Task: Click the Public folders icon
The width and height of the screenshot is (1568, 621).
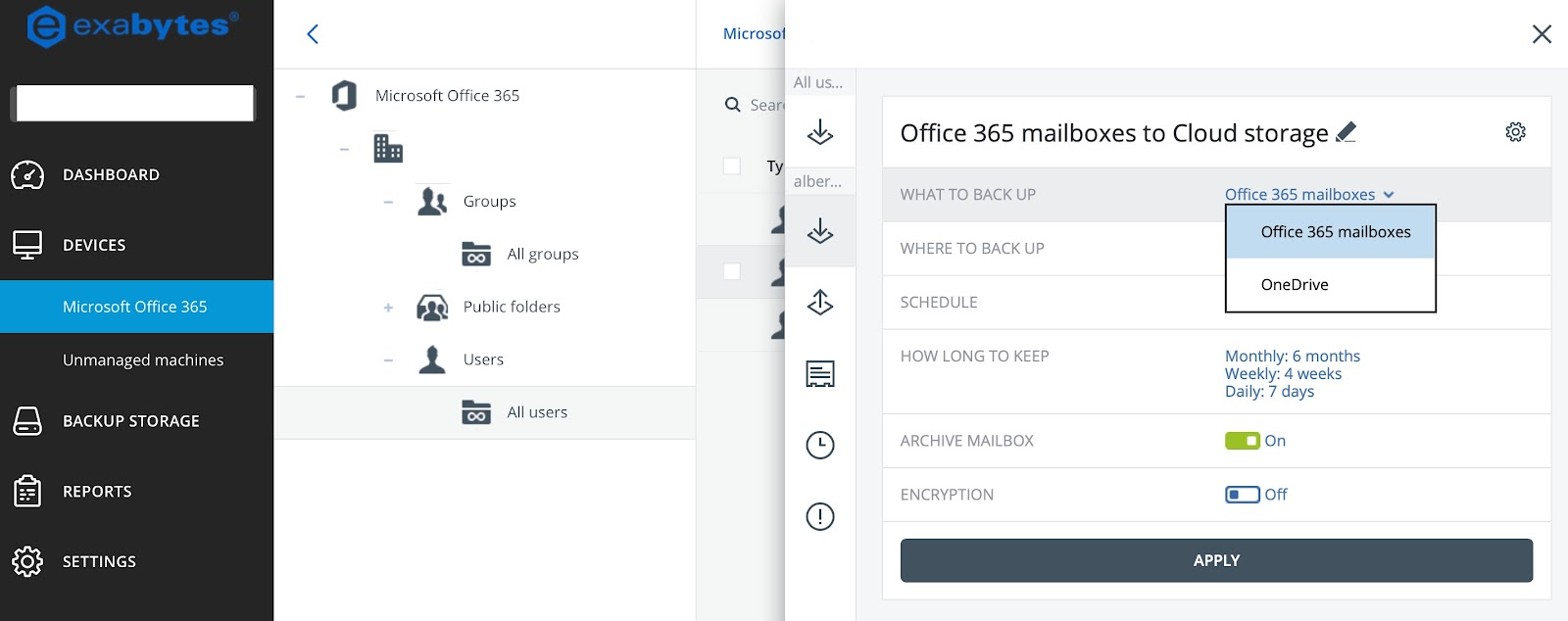Action: click(432, 307)
